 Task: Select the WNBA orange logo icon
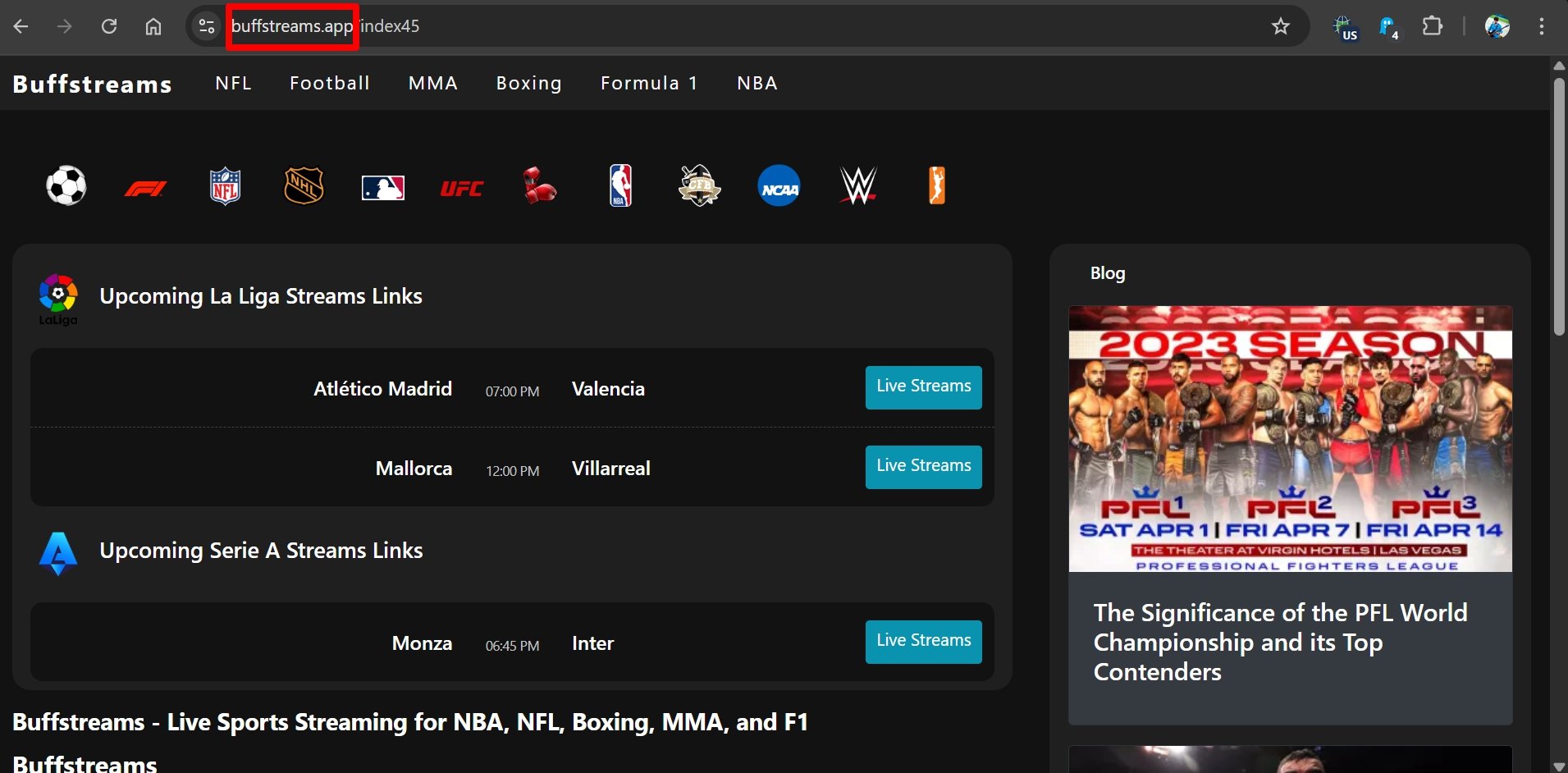coord(937,185)
